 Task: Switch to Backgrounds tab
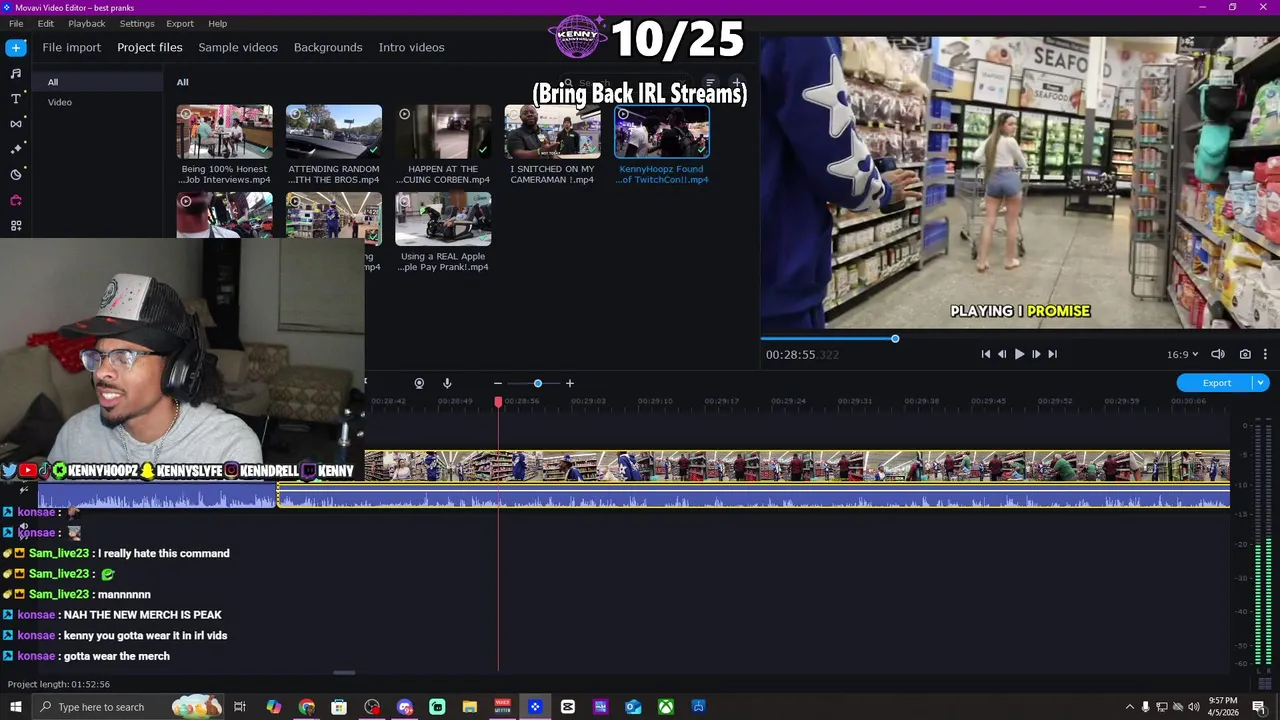pyautogui.click(x=328, y=47)
